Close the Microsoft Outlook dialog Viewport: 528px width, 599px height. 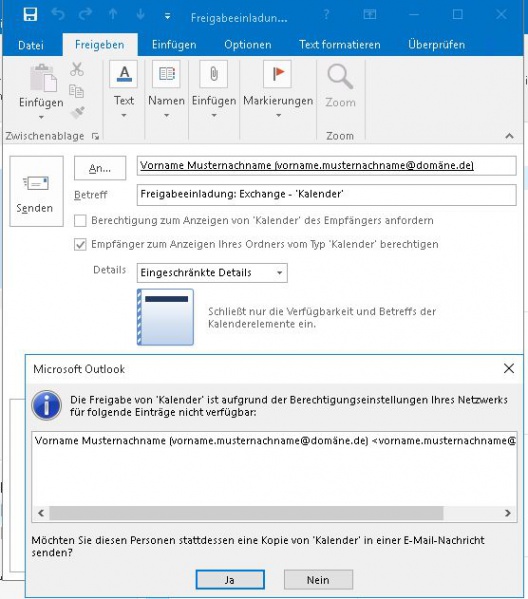(509, 369)
